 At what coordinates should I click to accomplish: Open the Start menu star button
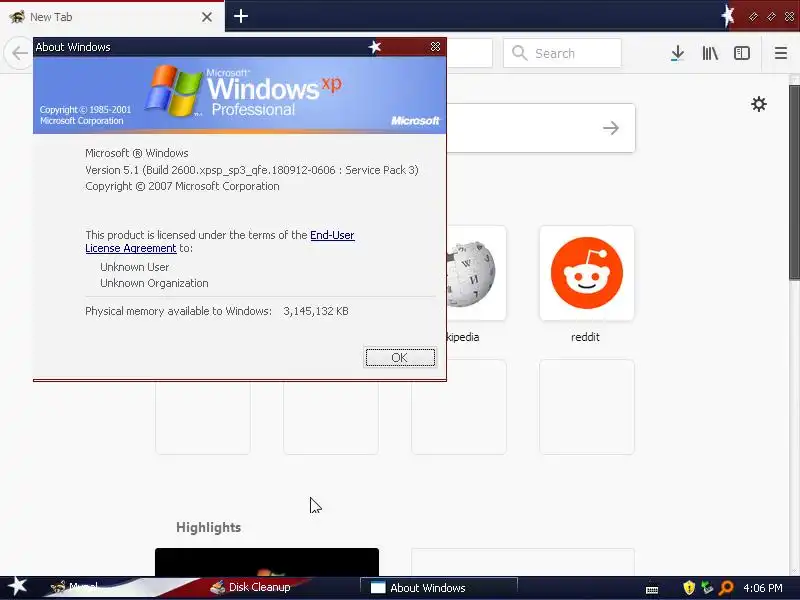click(17, 586)
